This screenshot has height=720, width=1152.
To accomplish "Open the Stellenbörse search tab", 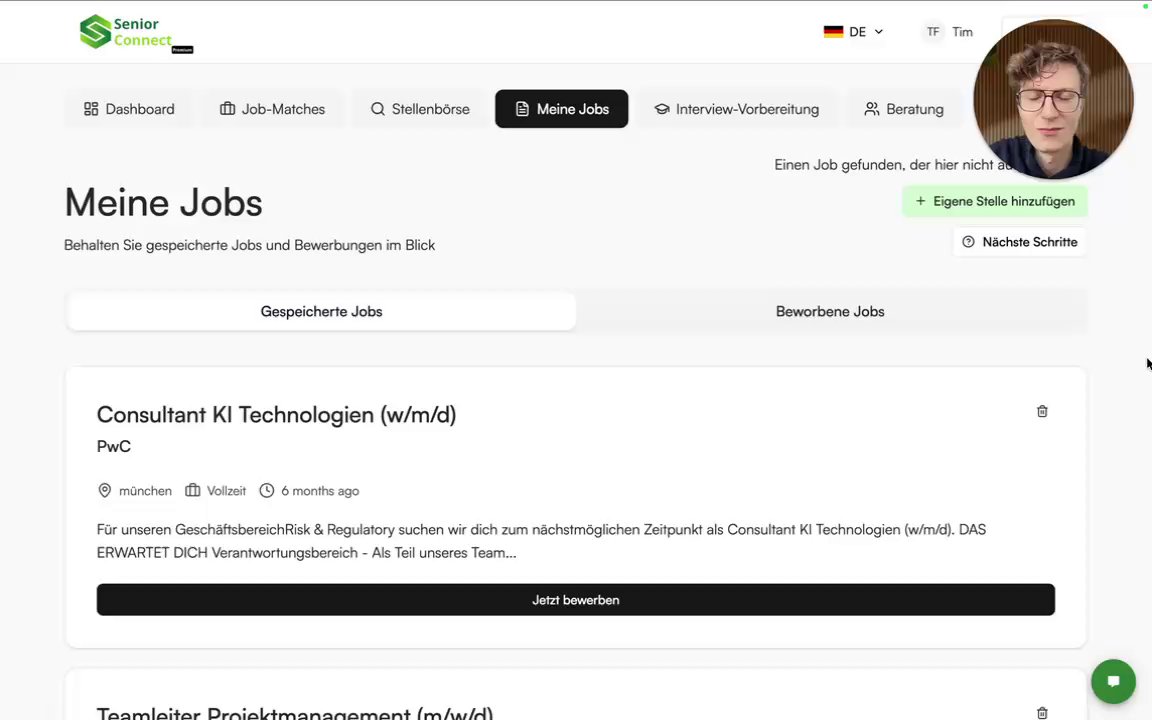I will pyautogui.click(x=420, y=109).
